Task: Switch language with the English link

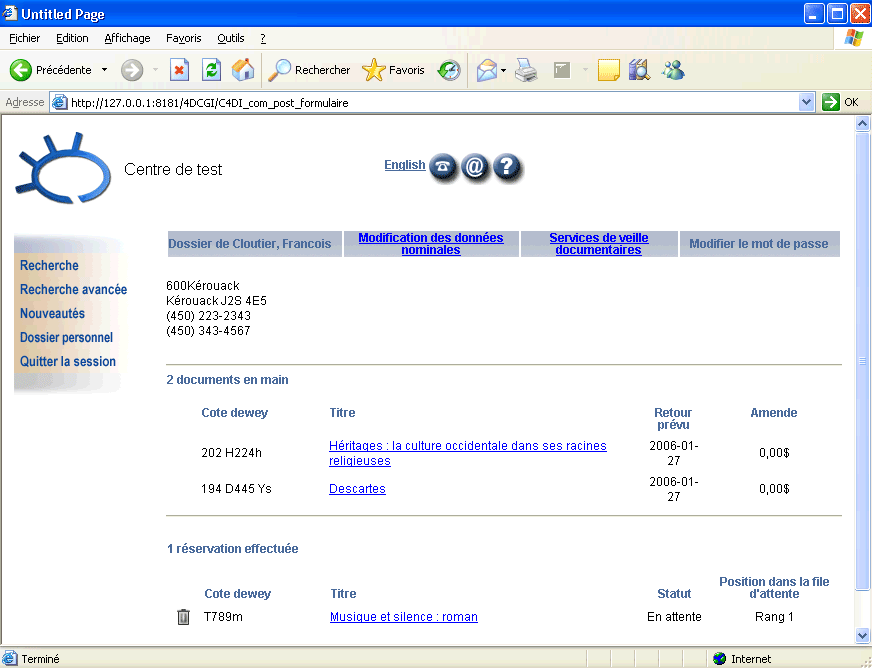Action: [x=404, y=165]
